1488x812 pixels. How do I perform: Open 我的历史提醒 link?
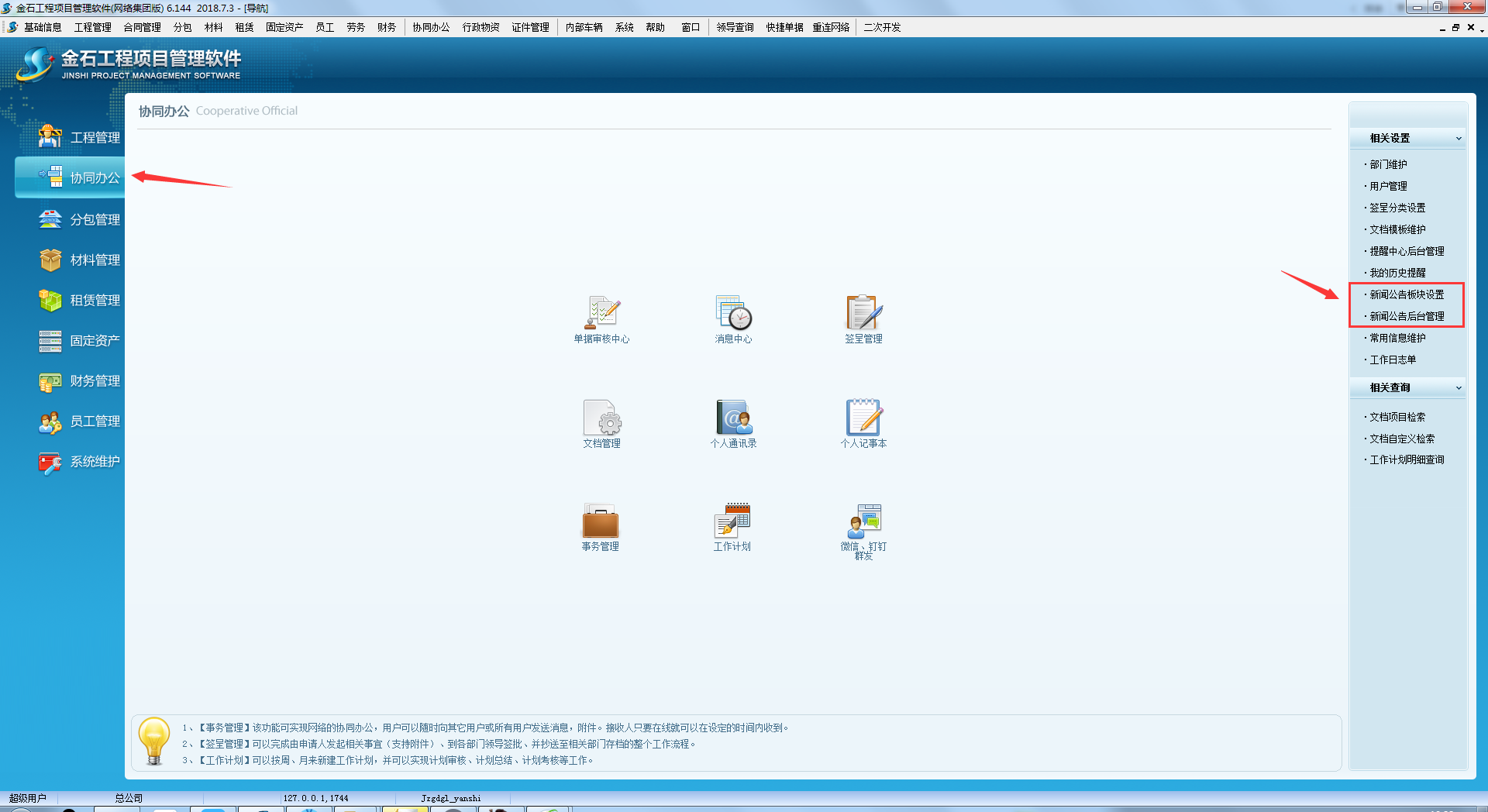[1397, 273]
